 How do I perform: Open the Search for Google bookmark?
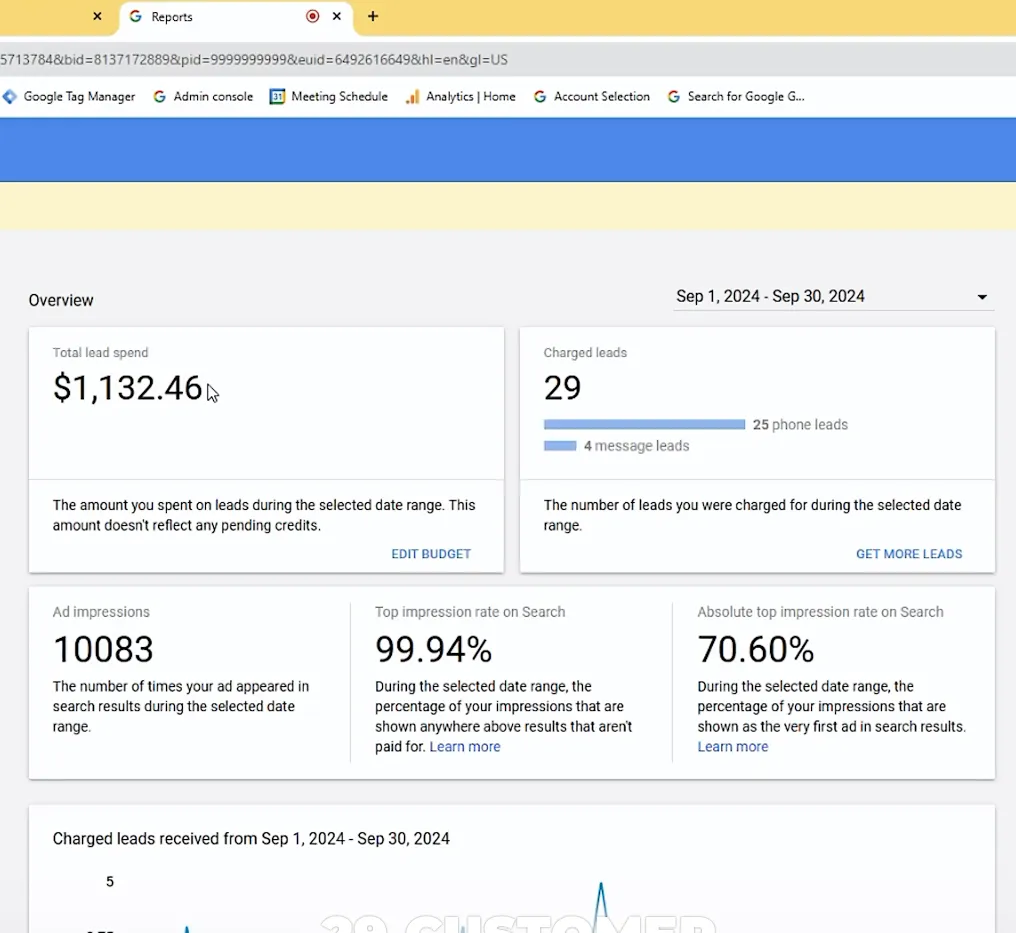736,97
